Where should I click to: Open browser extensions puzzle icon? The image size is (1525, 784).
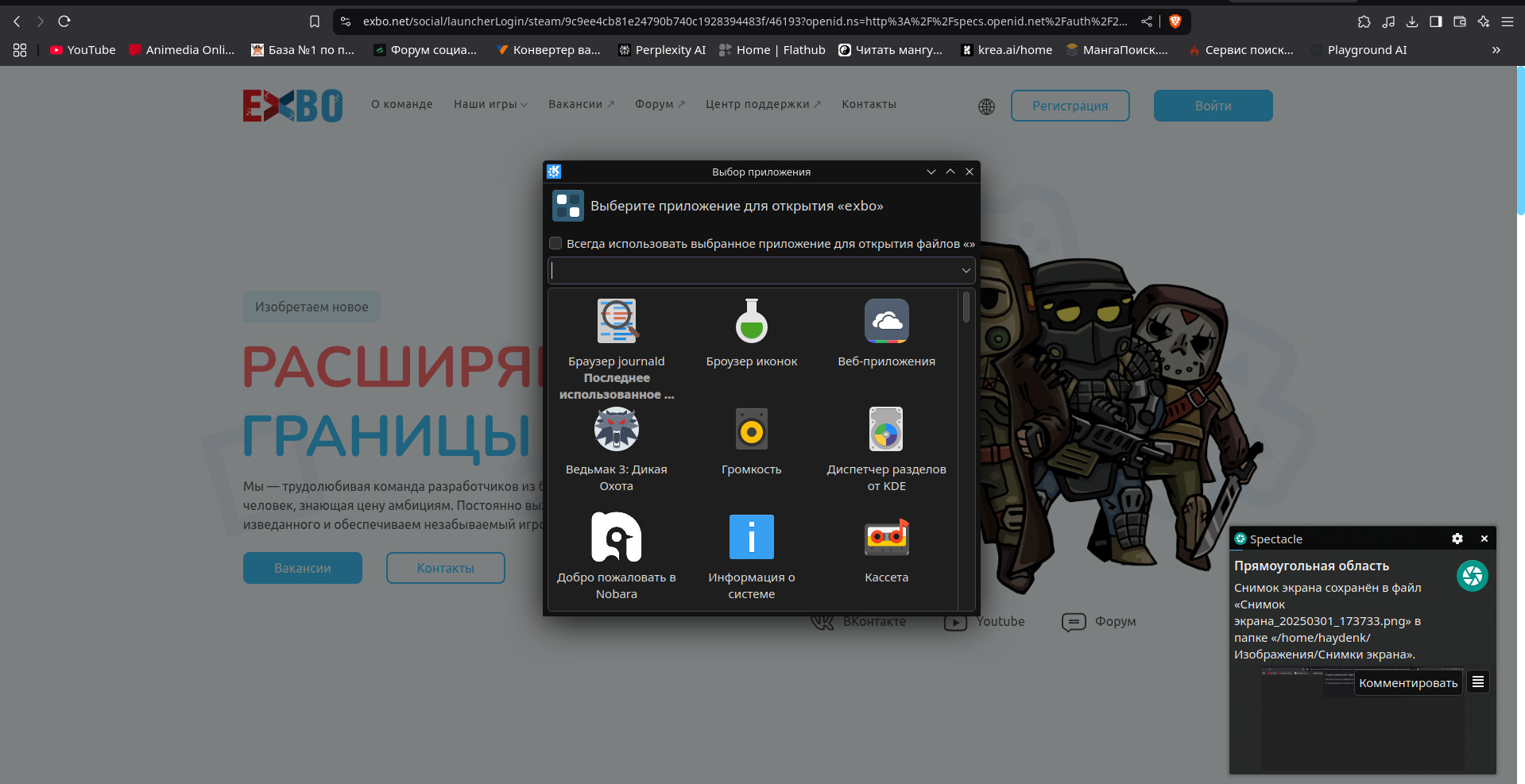pos(1364,21)
